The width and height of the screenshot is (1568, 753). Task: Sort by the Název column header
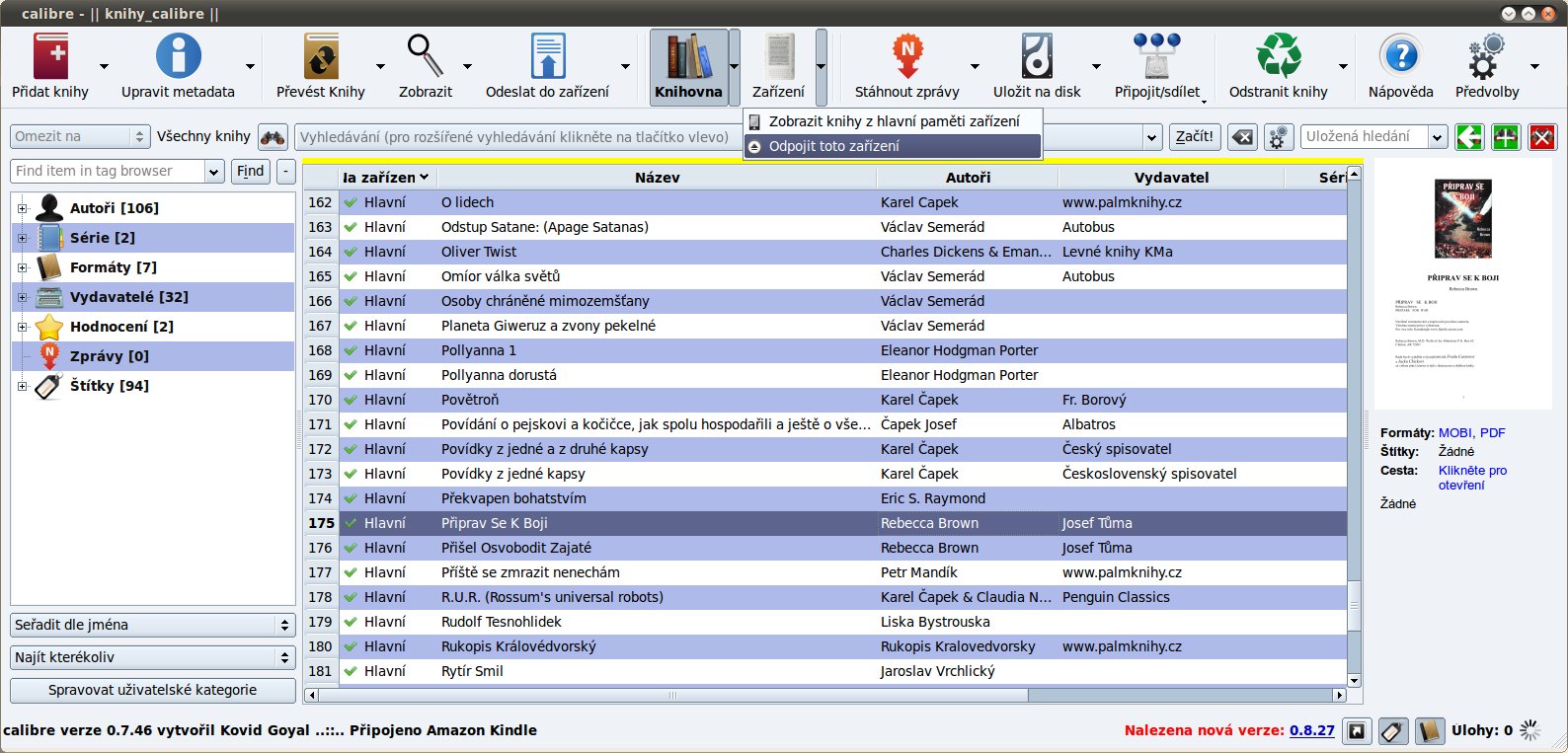tap(657, 178)
